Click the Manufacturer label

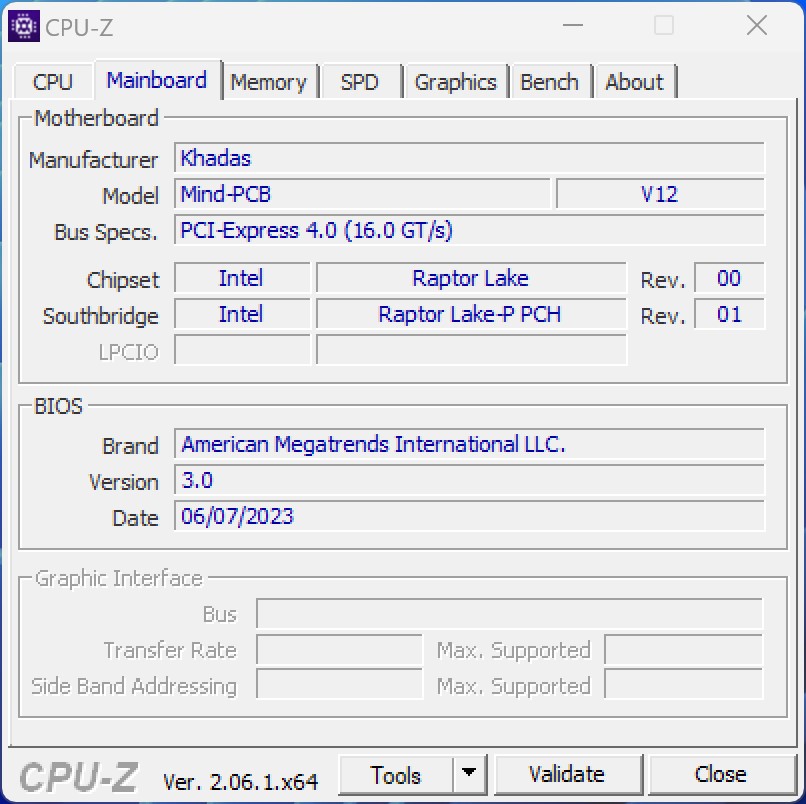(93, 160)
